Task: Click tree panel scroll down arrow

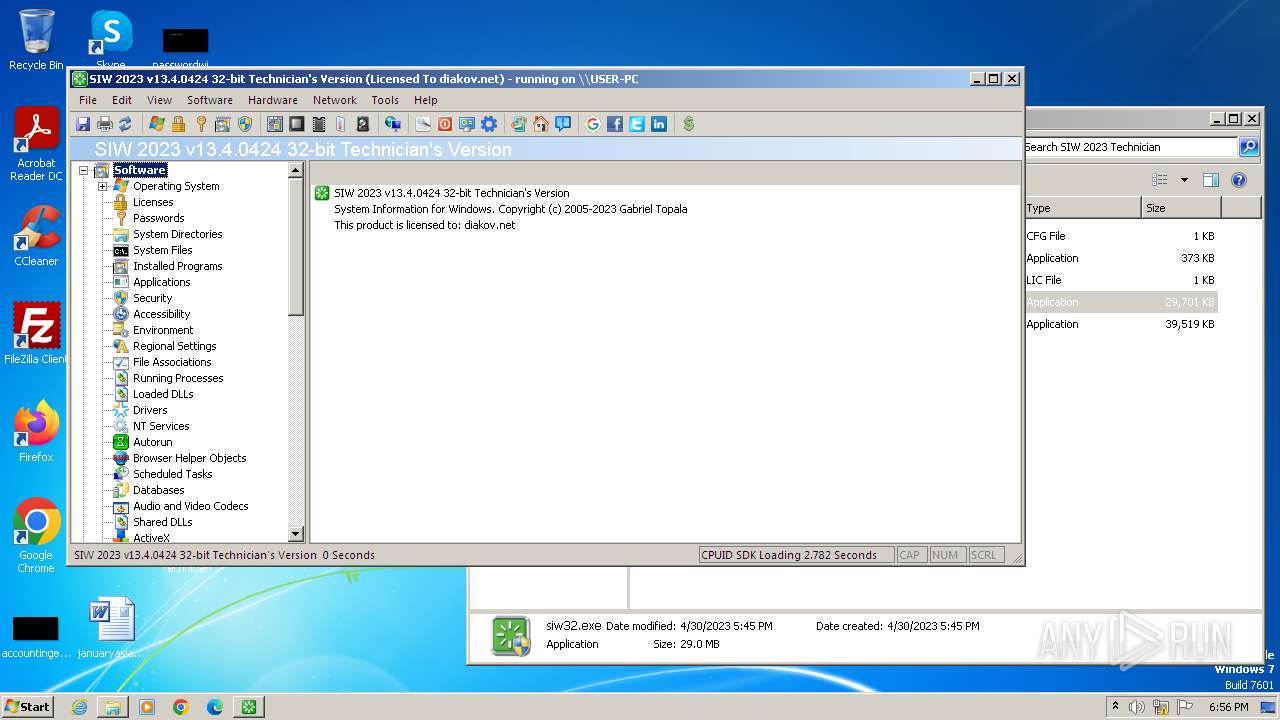Action: [x=295, y=535]
